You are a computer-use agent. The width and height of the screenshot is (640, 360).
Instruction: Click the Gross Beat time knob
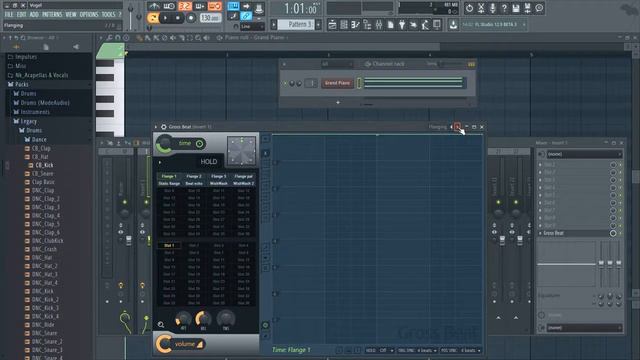(164, 144)
